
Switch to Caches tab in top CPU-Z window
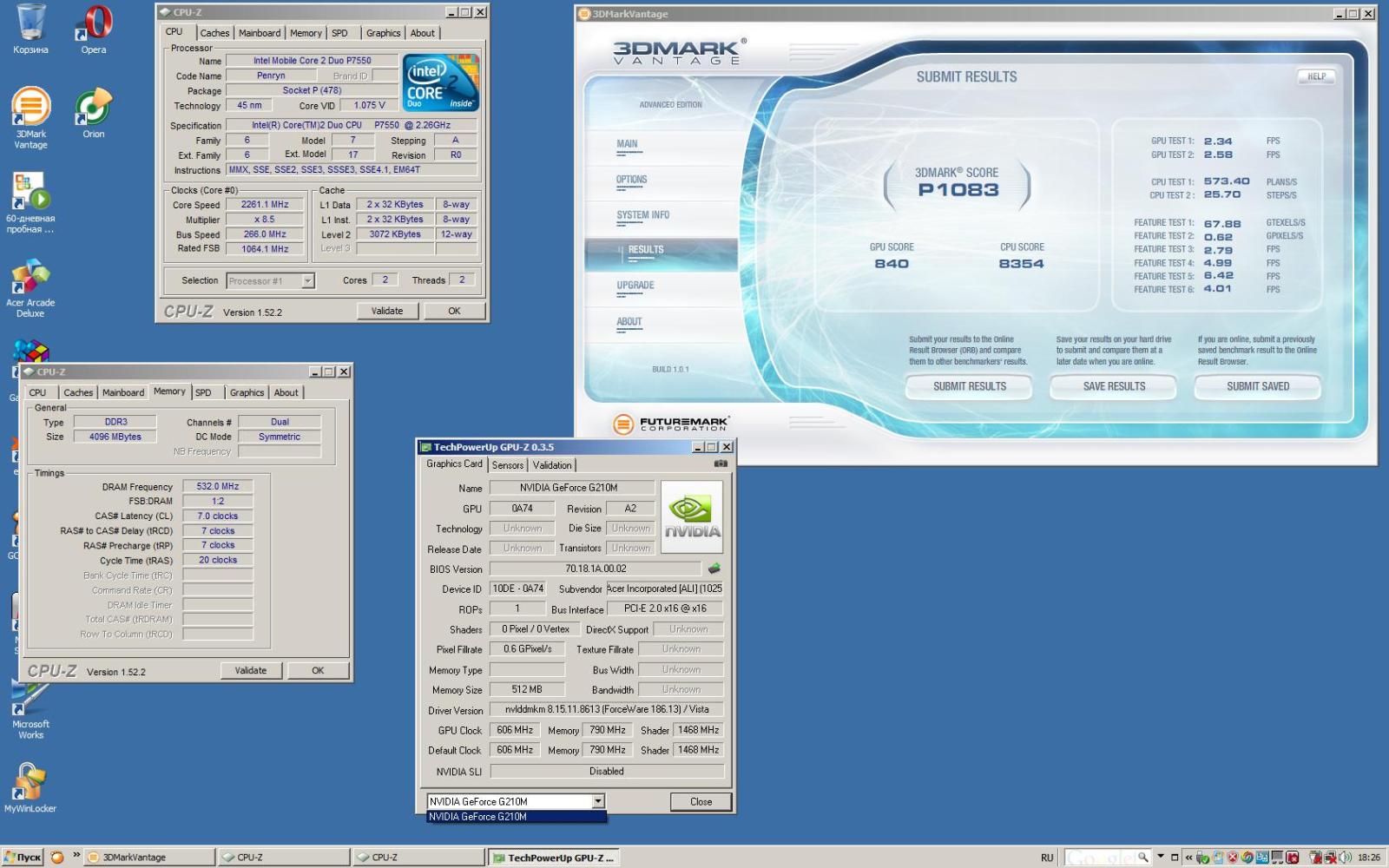214,33
